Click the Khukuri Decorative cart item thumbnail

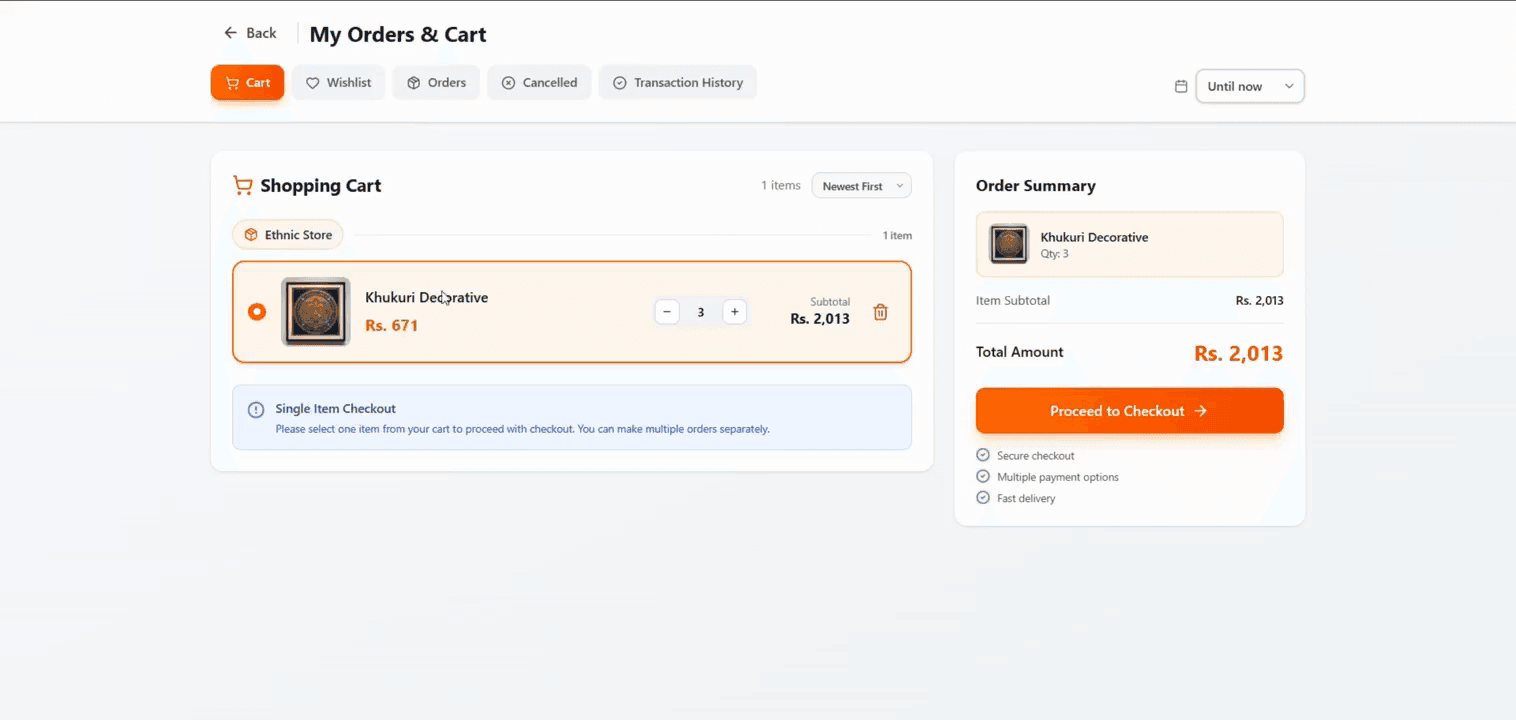click(x=316, y=312)
